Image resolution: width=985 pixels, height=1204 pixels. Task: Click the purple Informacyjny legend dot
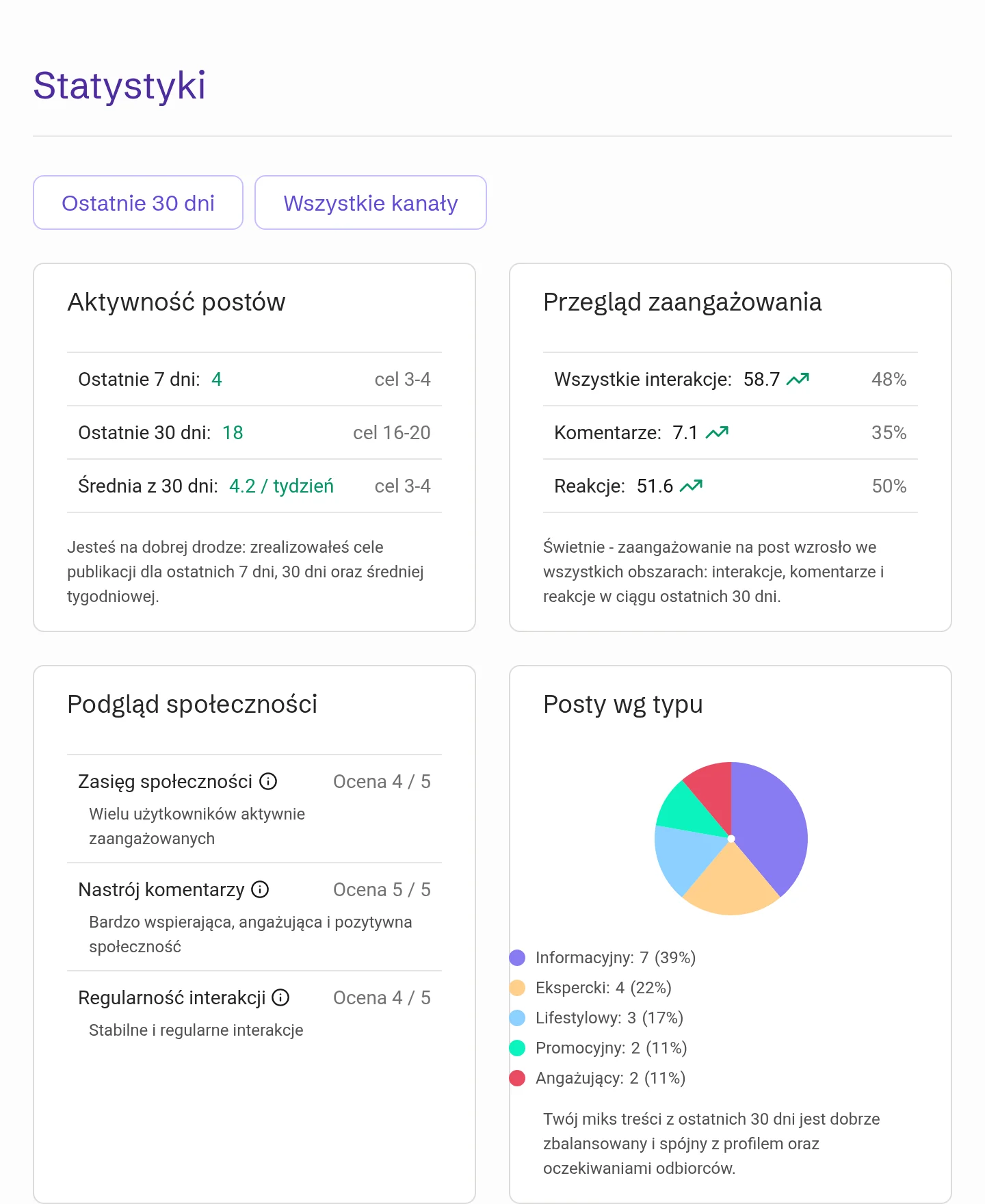(517, 958)
